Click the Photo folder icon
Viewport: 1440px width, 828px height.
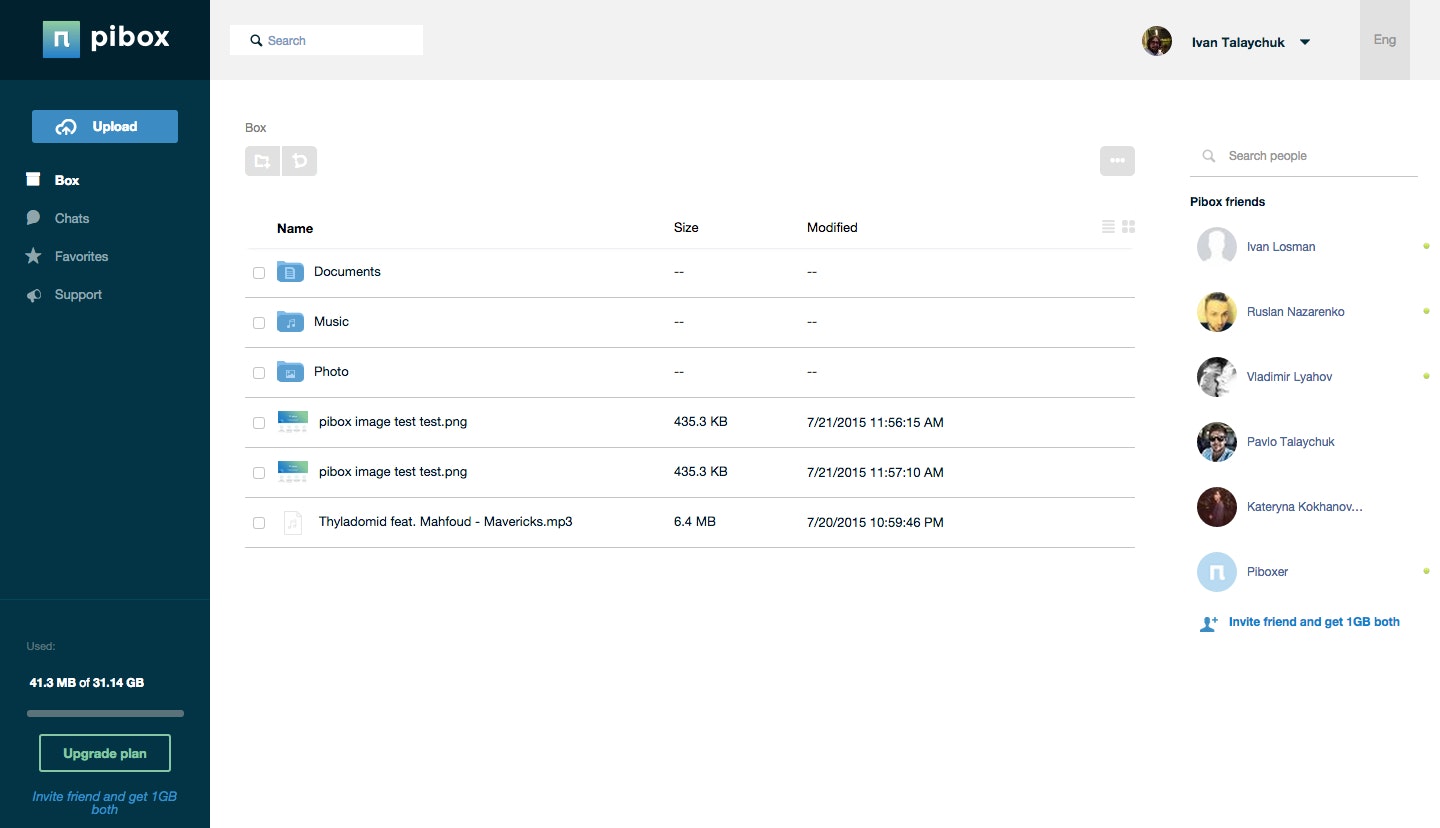click(x=290, y=371)
